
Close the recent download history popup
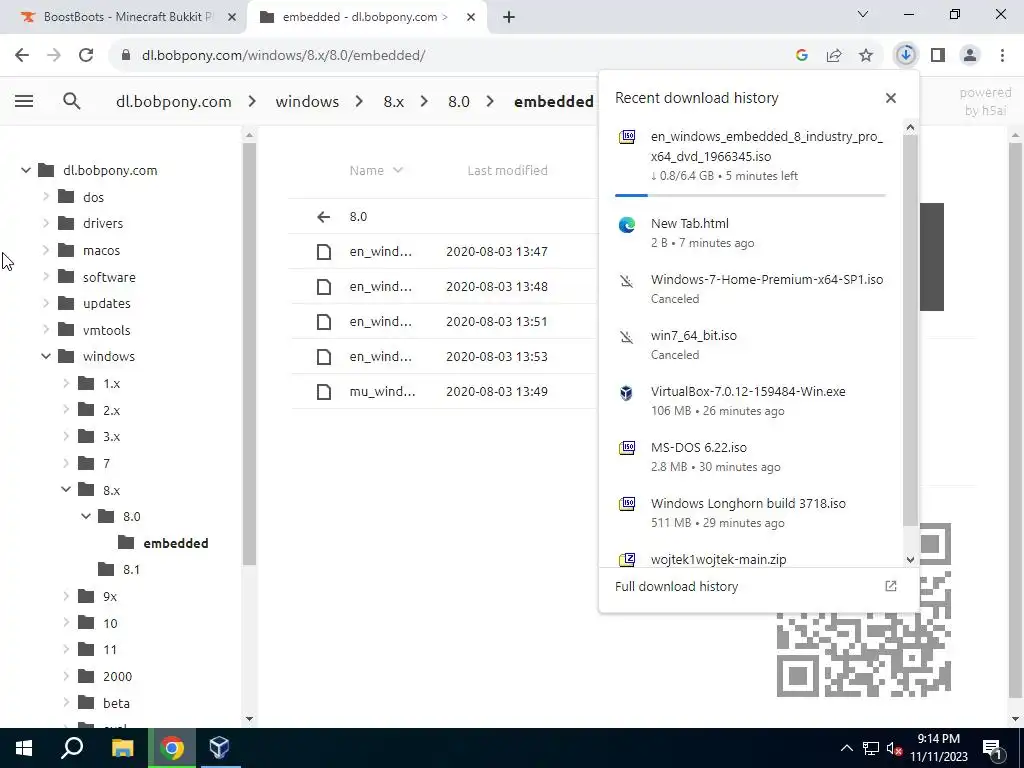coord(891,98)
